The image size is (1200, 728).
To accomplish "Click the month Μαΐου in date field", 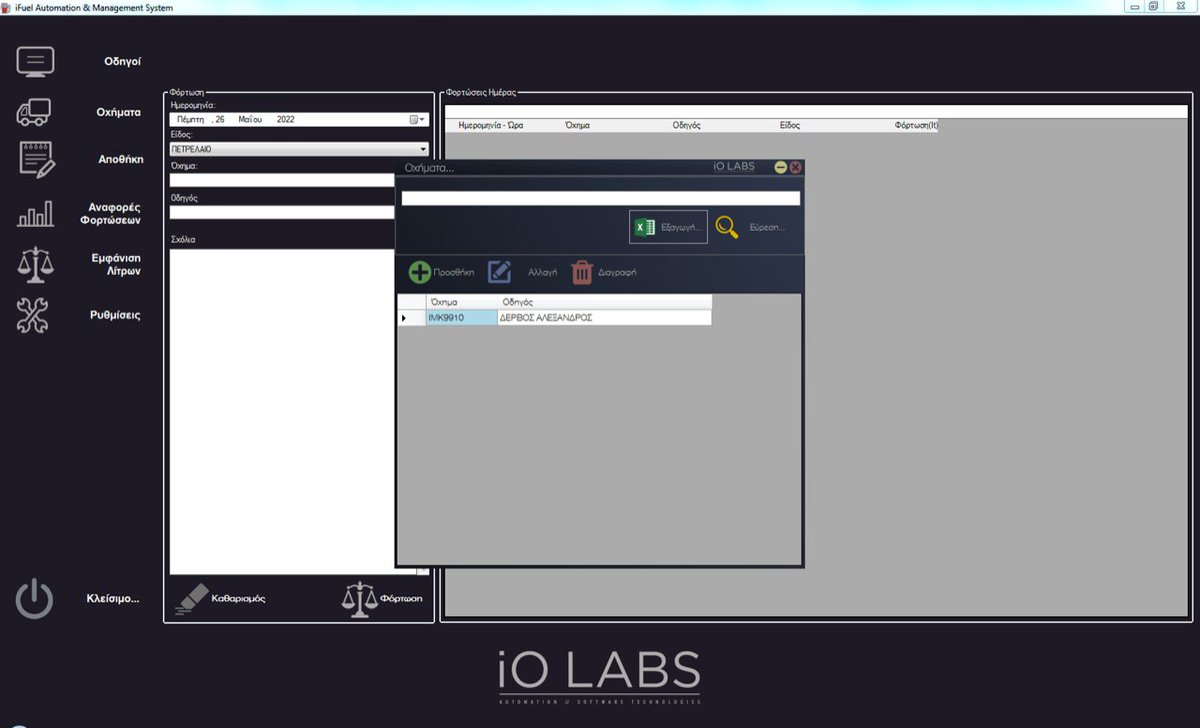I will (250, 119).
